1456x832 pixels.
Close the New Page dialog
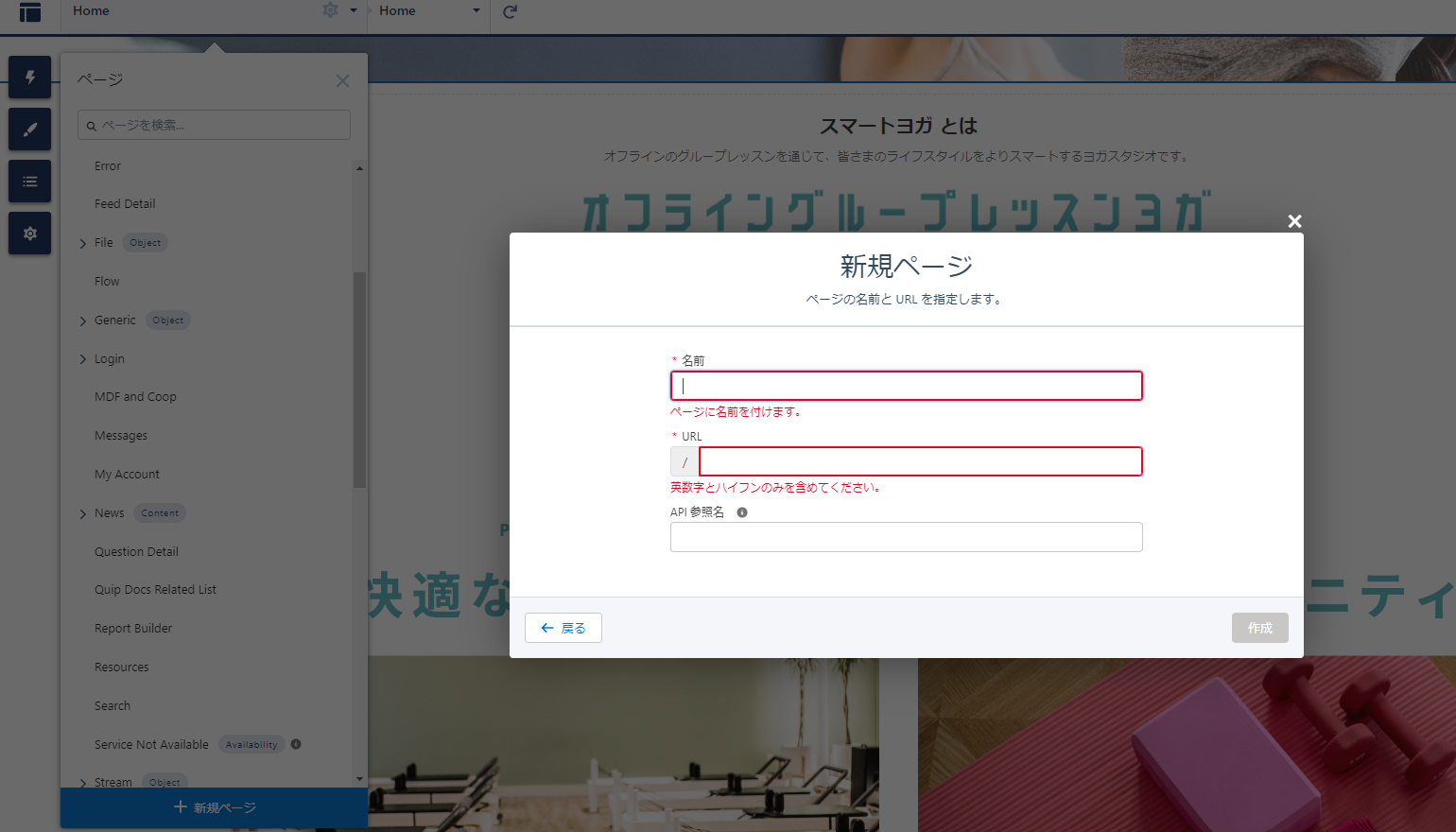tap(1294, 221)
